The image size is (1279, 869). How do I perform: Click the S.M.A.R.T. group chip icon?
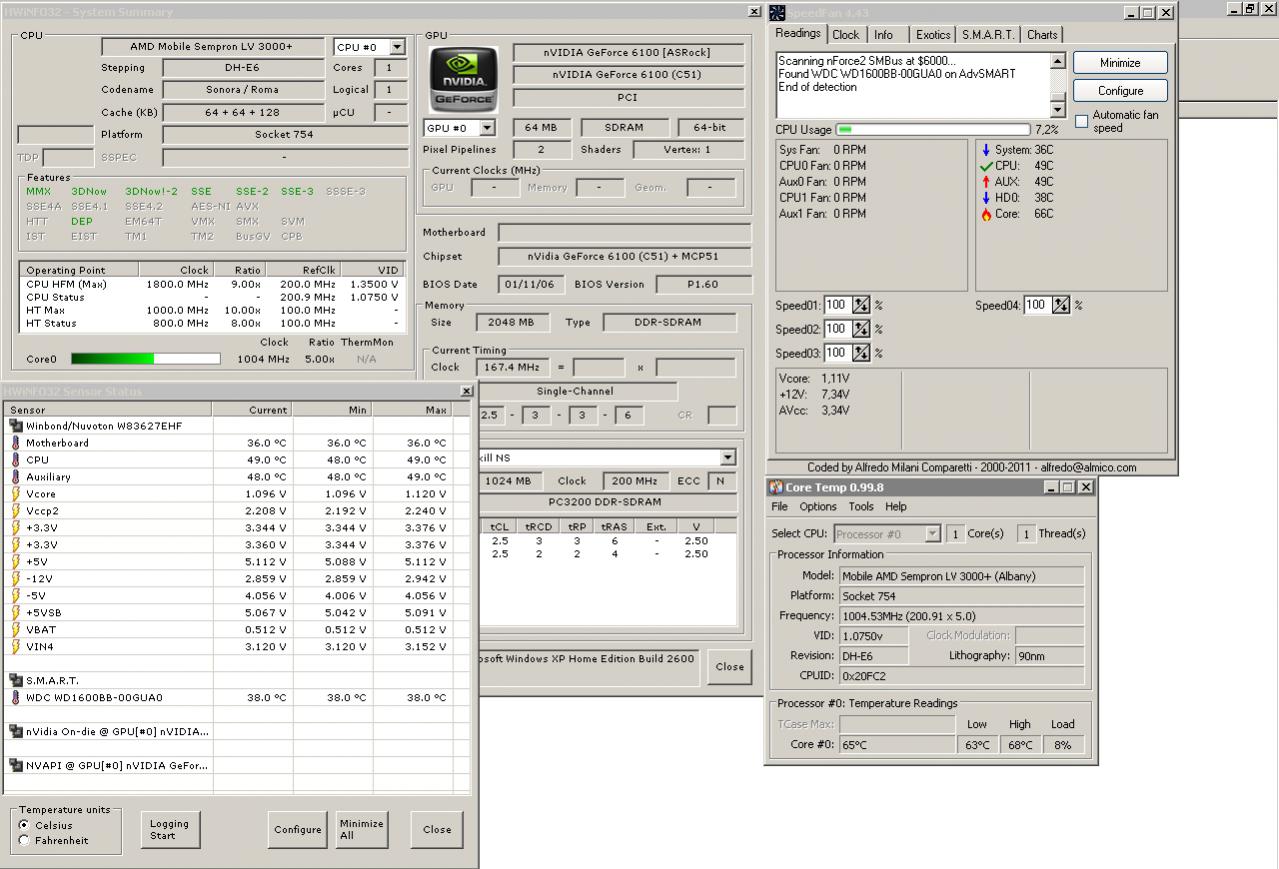tap(16, 681)
